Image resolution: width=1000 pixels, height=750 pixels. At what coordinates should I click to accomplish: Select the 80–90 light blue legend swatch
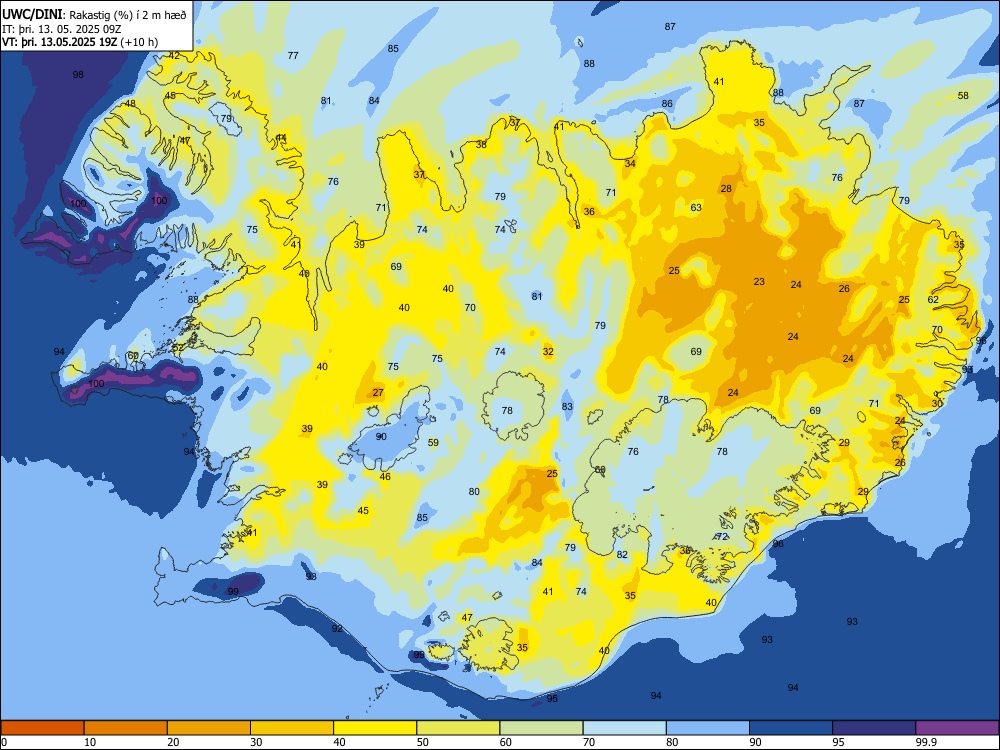tap(707, 728)
